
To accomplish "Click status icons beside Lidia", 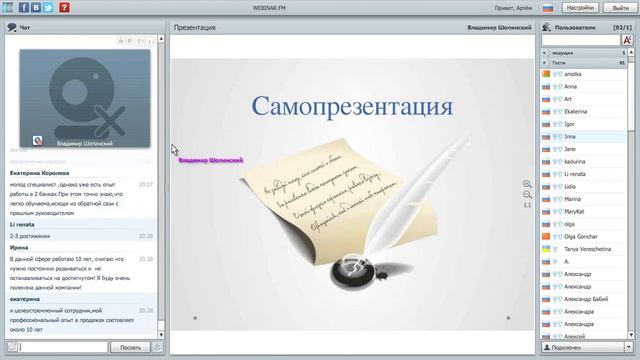I will 558,187.
